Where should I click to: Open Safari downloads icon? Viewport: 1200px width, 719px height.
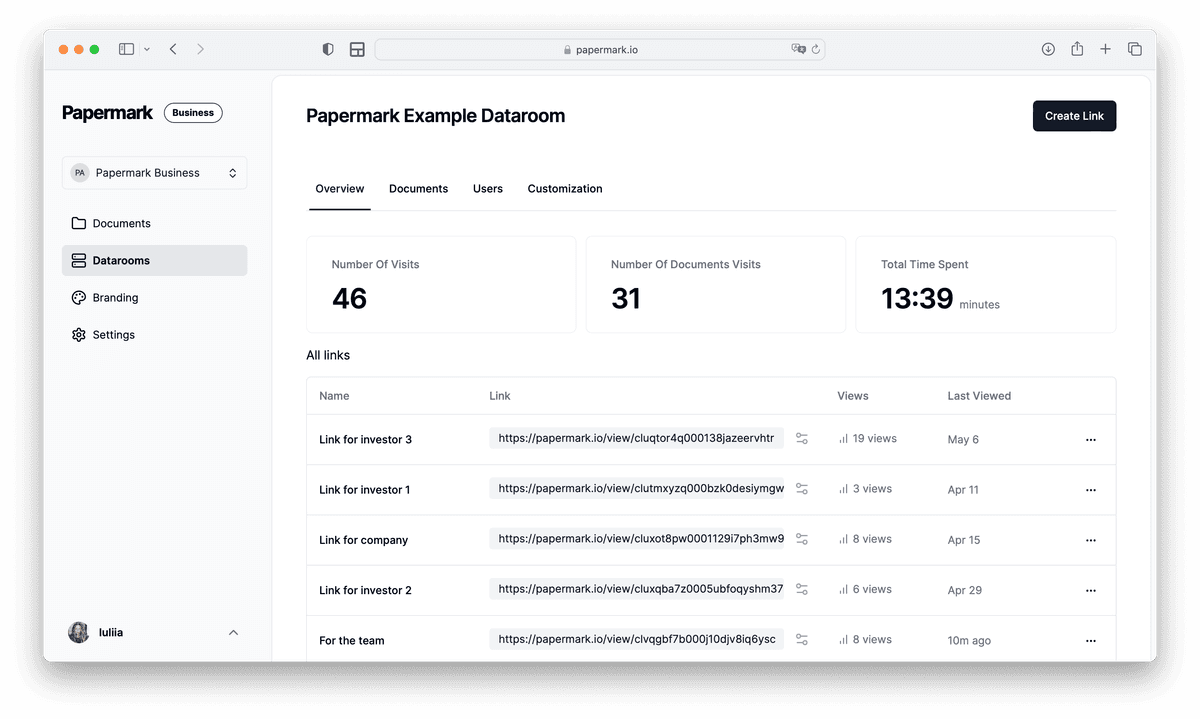point(1048,49)
